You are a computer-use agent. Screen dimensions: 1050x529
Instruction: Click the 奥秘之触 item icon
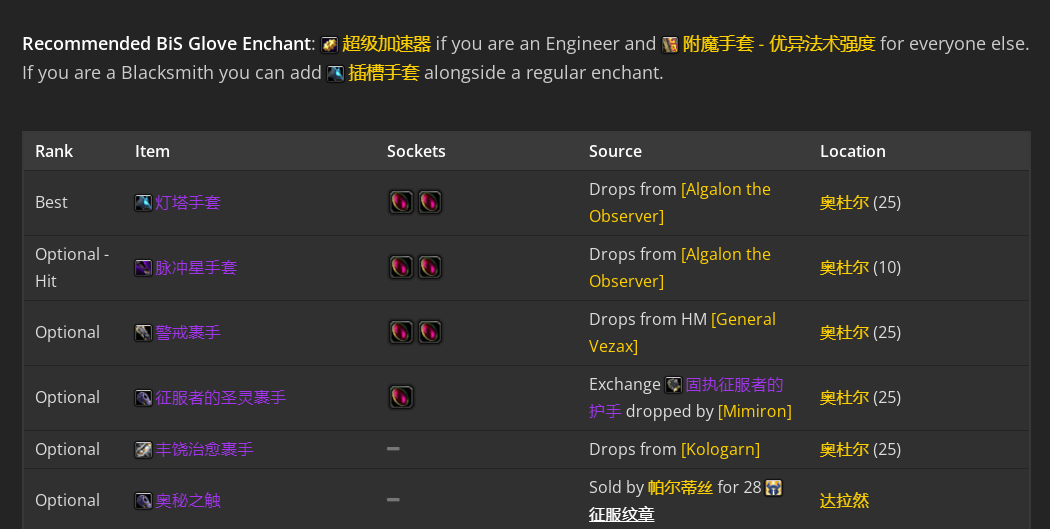(144, 501)
